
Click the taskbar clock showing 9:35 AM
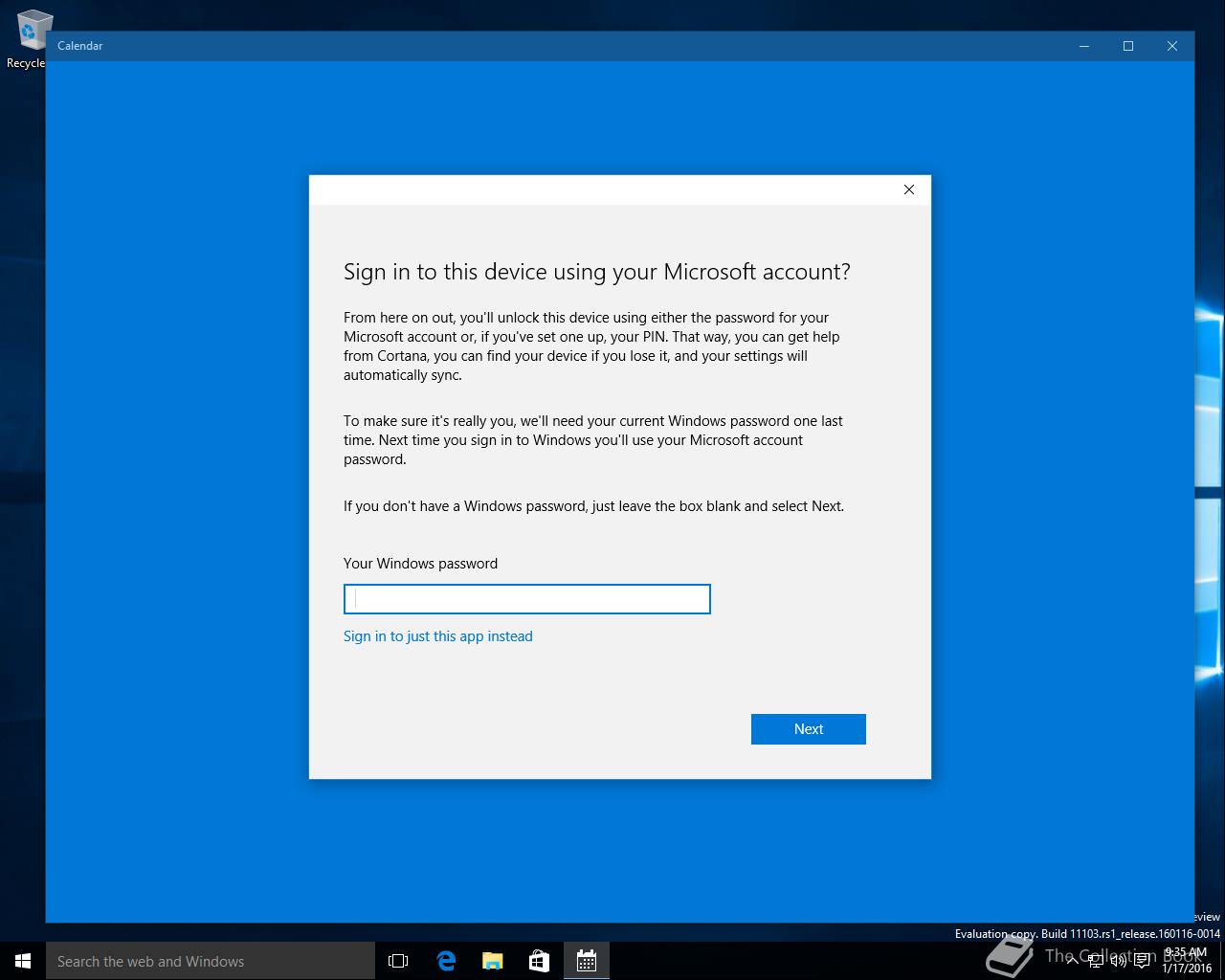pyautogui.click(x=1187, y=961)
